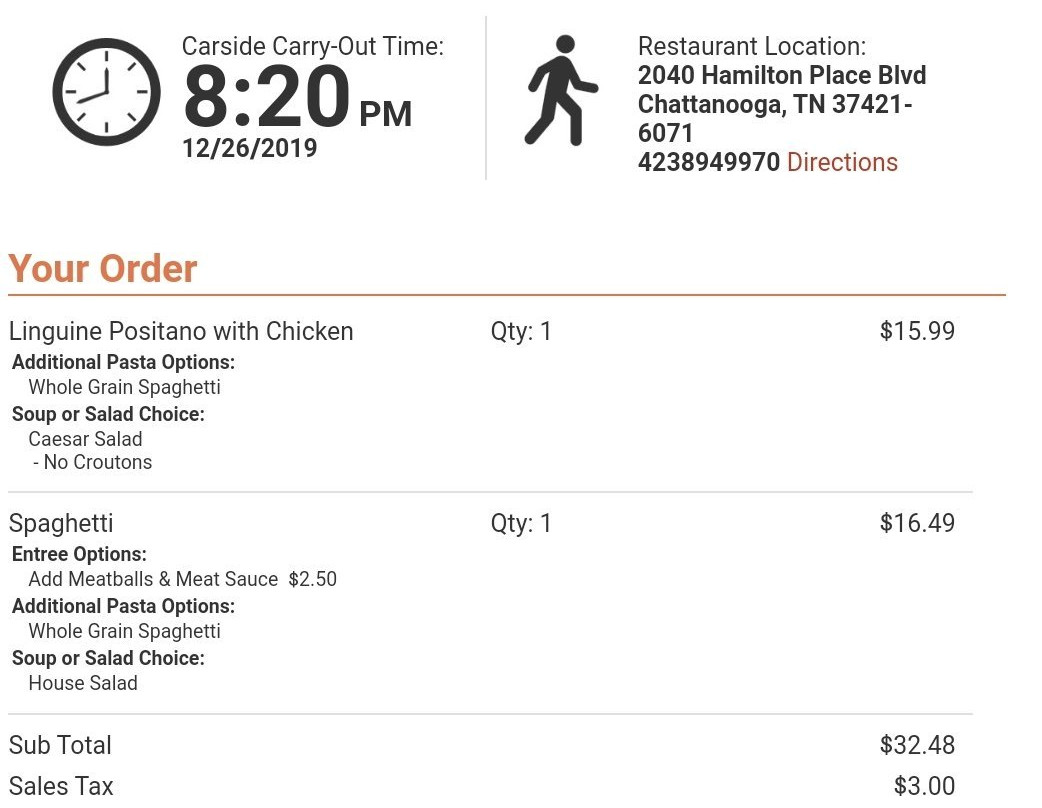This screenshot has height=808, width=1042.
Task: Click the $16.49 price
Action: (917, 523)
